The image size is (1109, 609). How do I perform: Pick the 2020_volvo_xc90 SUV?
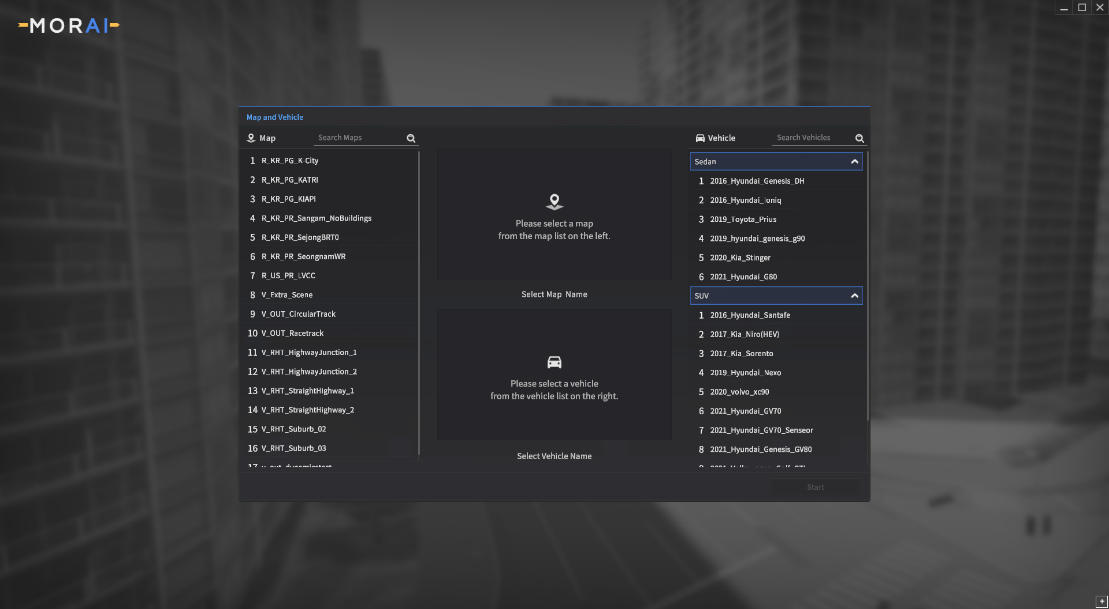point(739,392)
